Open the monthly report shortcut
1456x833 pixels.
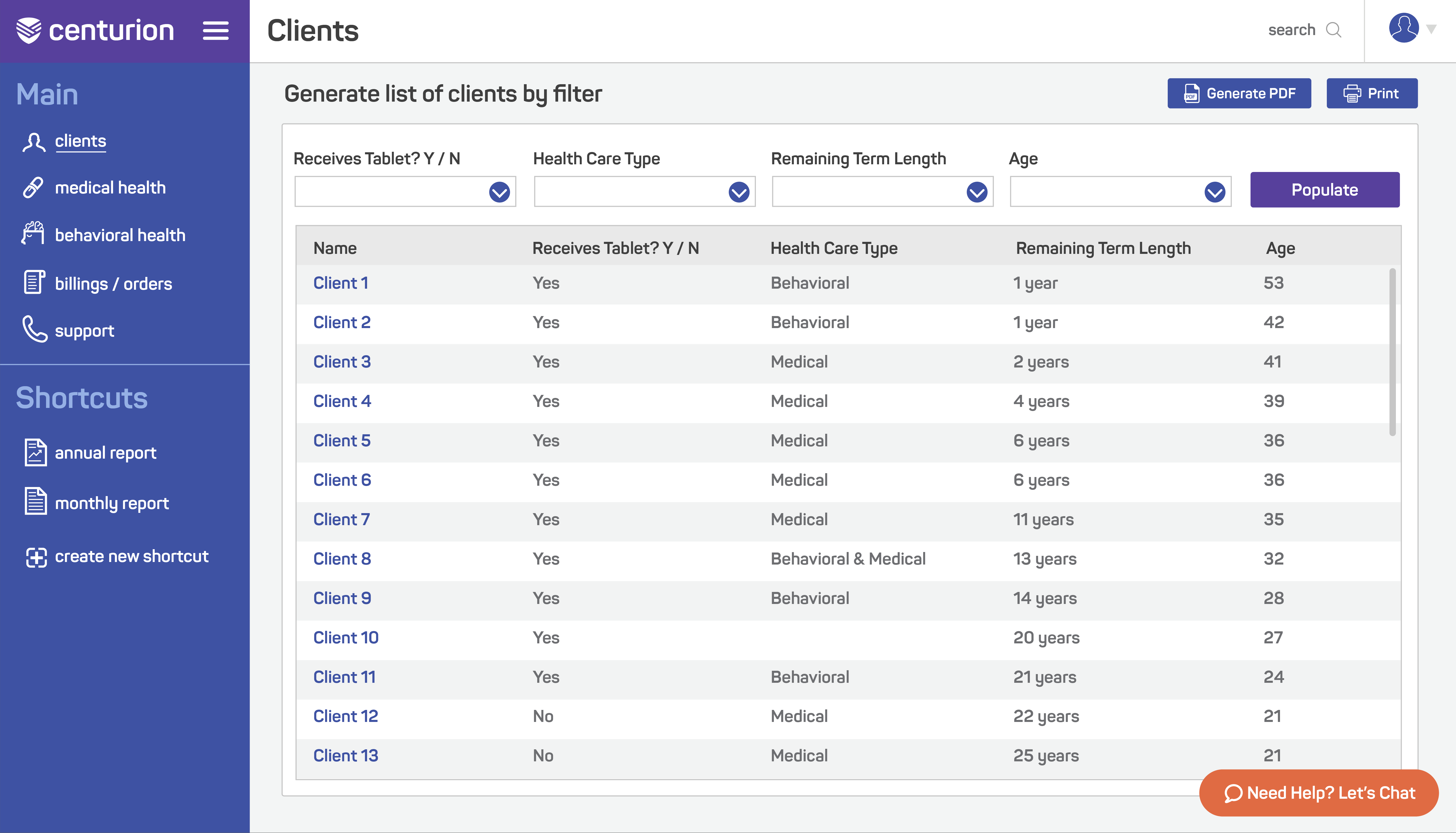112,503
